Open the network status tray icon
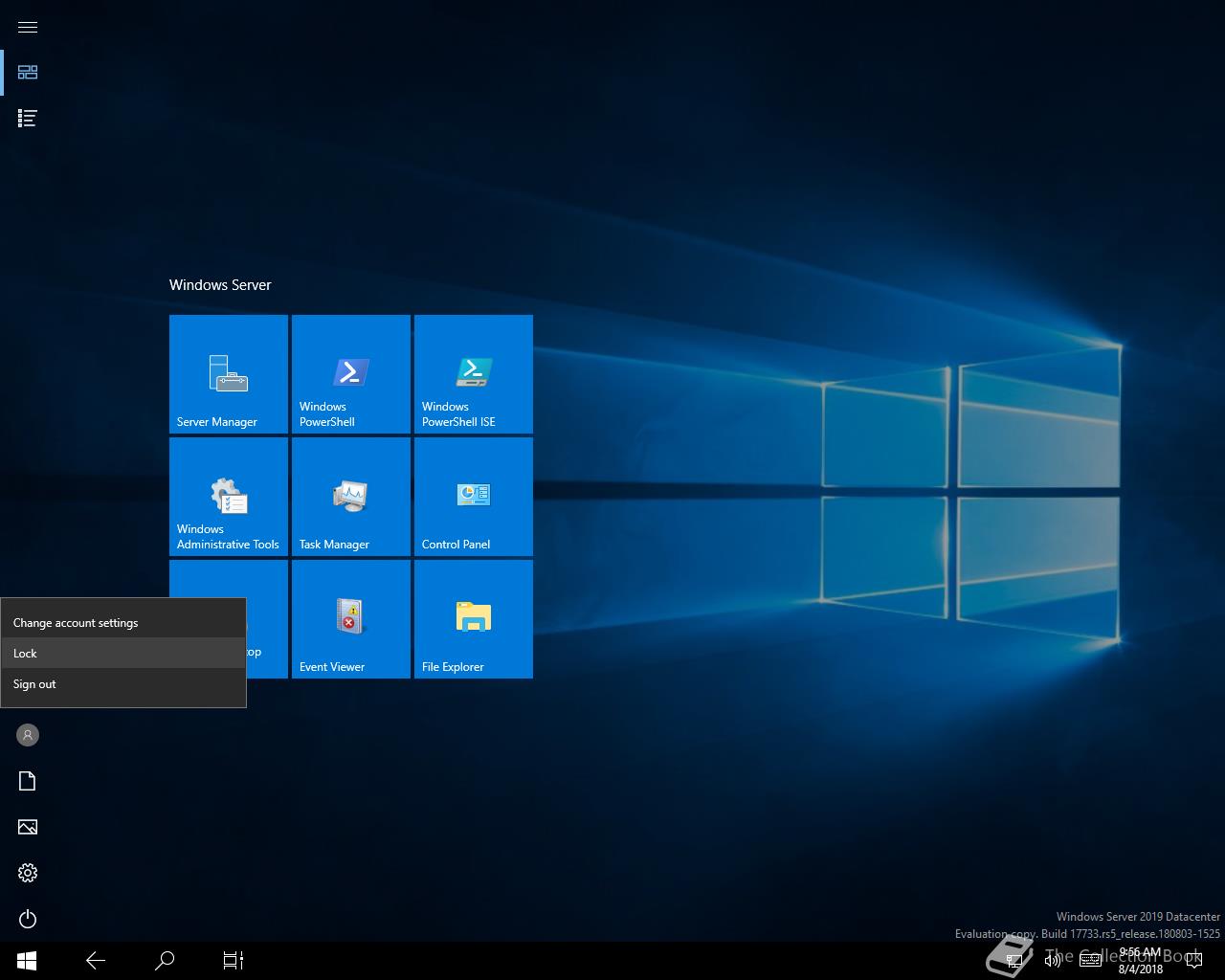 tap(1015, 961)
